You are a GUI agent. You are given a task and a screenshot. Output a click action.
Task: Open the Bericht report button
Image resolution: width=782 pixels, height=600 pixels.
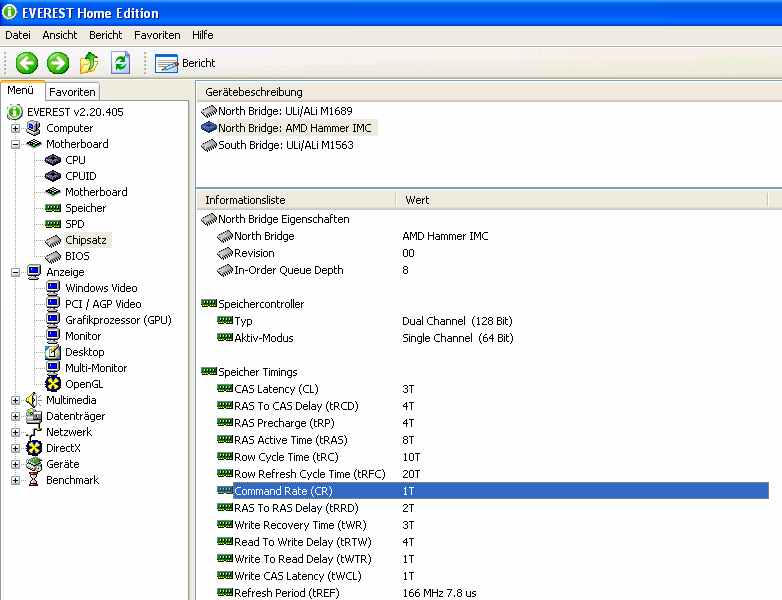[x=186, y=63]
